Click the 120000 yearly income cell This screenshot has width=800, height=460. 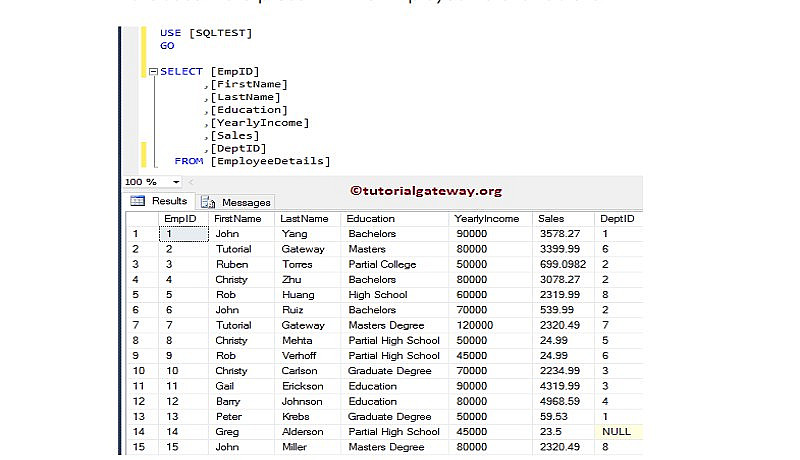click(x=490, y=325)
